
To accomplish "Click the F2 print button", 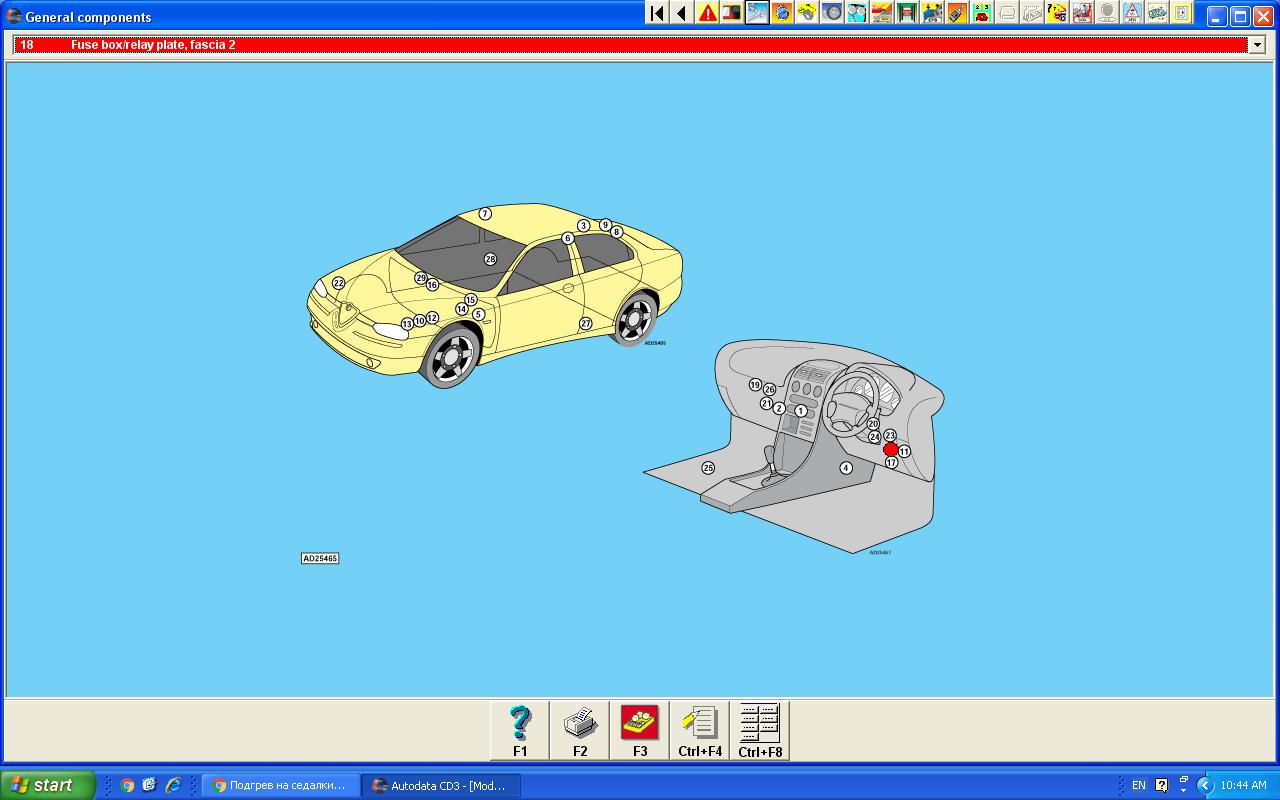I will click(580, 731).
